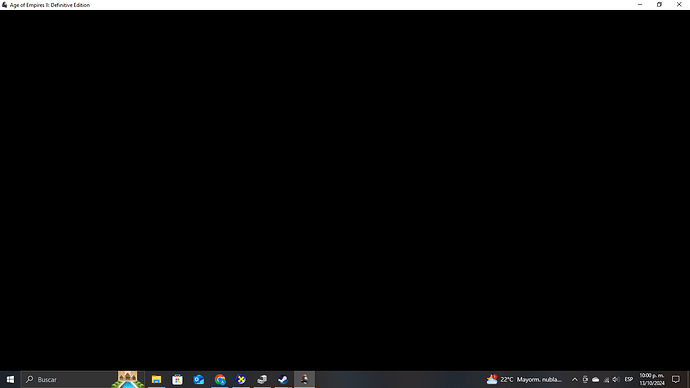The image size is (690, 388).
Task: Open the Outlook taskbar icon
Action: 198,379
